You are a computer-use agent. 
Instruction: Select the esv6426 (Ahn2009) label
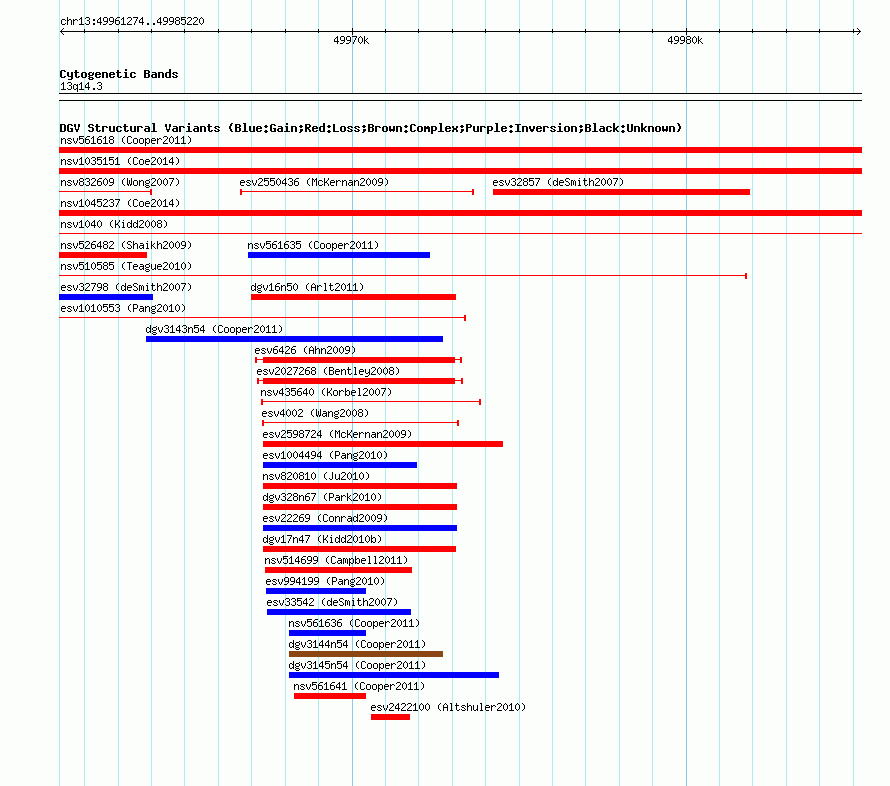[305, 350]
